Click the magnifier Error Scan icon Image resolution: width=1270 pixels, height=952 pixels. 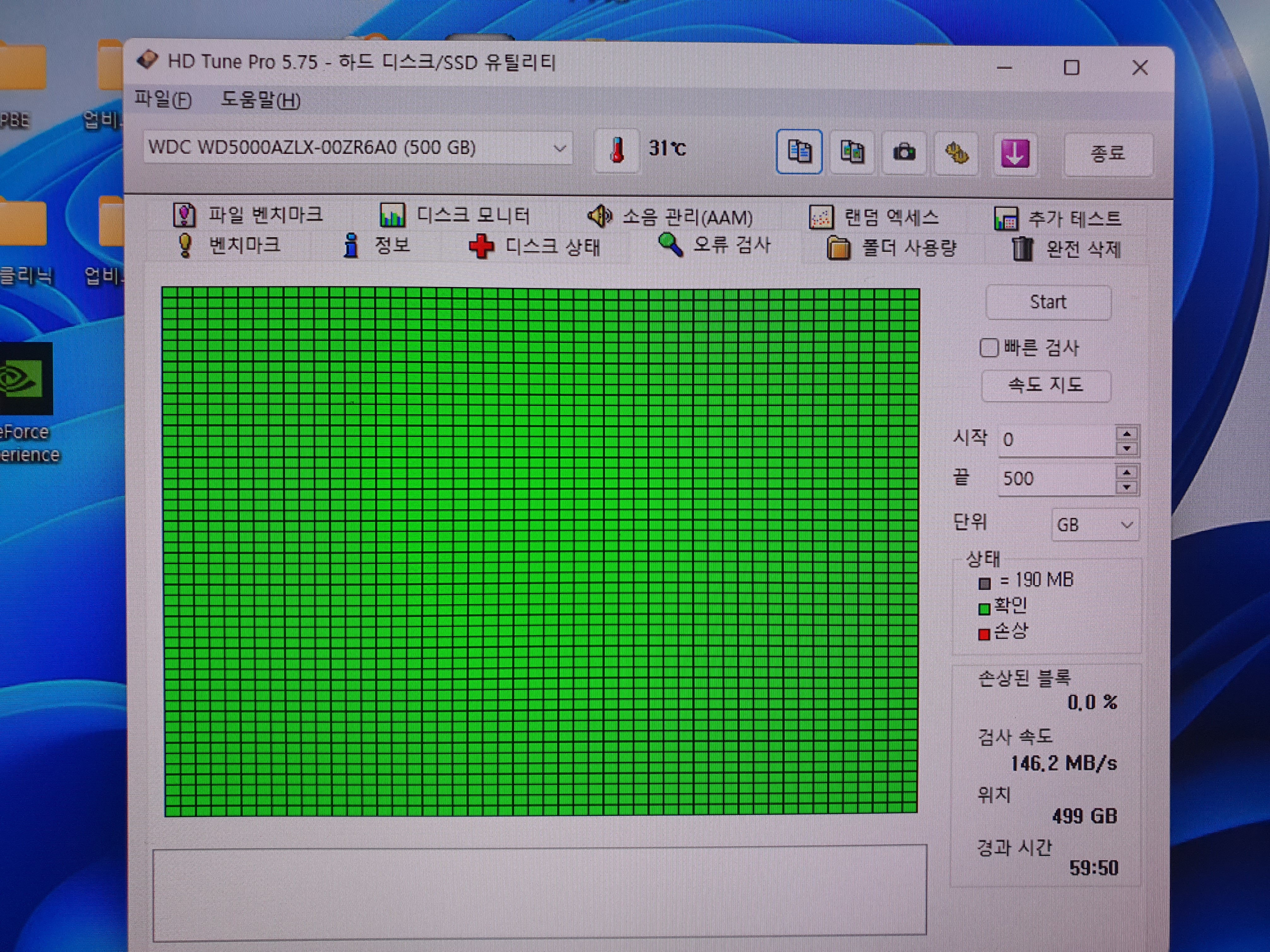(x=670, y=246)
